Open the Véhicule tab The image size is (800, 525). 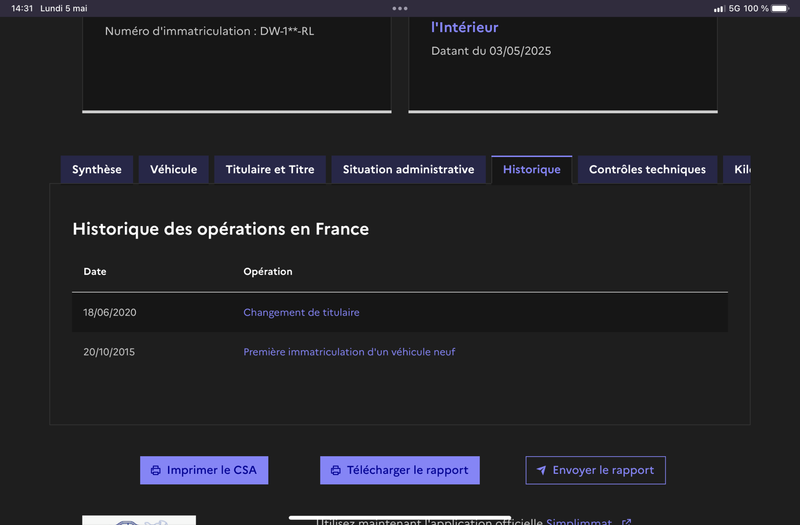coord(173,170)
